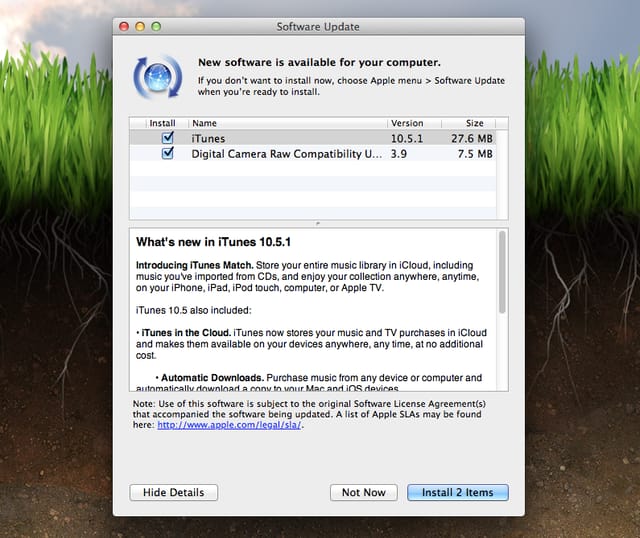Click the "Automatic Downloads." bullet text
This screenshot has height=538, width=640.
coord(213,378)
